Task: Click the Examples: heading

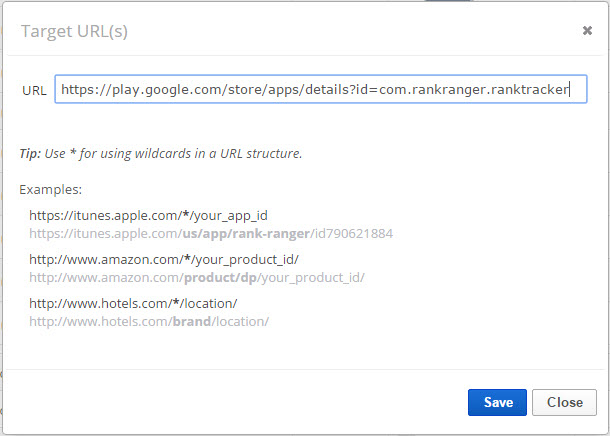Action: [50, 189]
